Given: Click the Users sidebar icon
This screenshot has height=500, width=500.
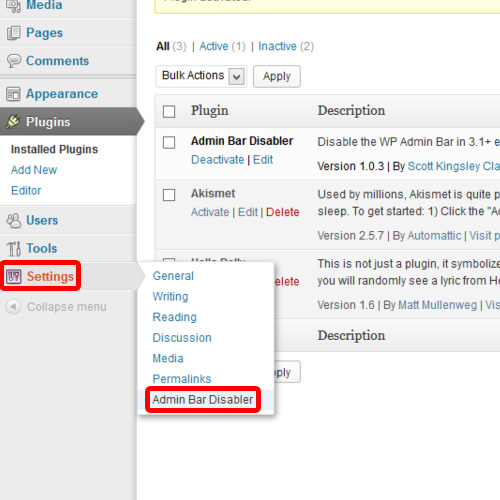Looking at the screenshot, I should click(x=14, y=221).
